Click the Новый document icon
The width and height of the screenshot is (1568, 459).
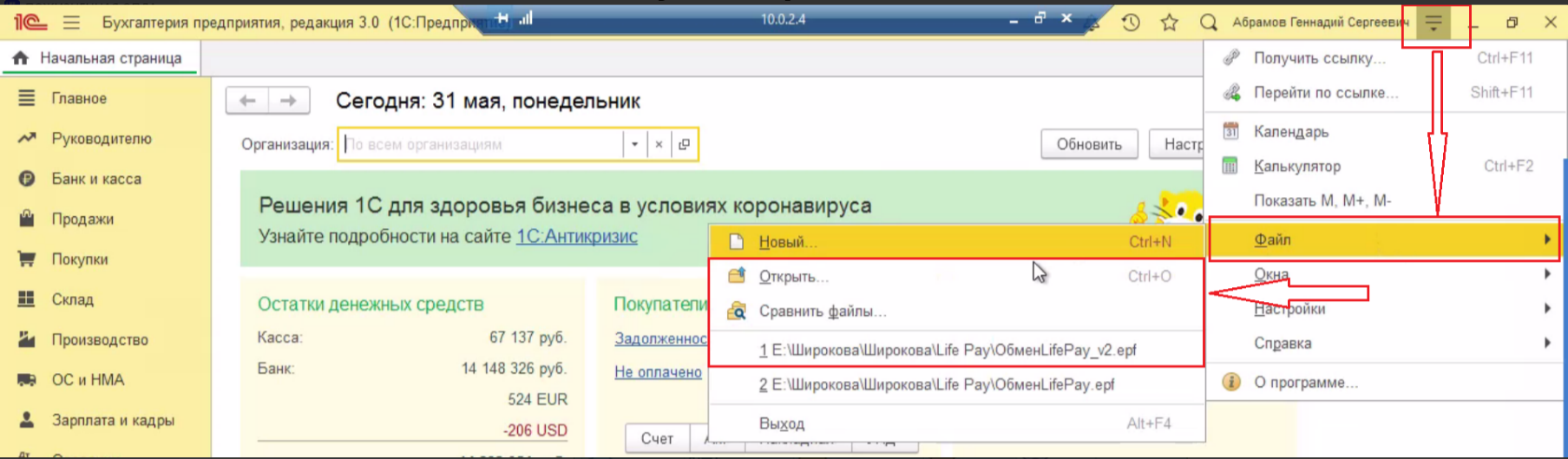[736, 242]
